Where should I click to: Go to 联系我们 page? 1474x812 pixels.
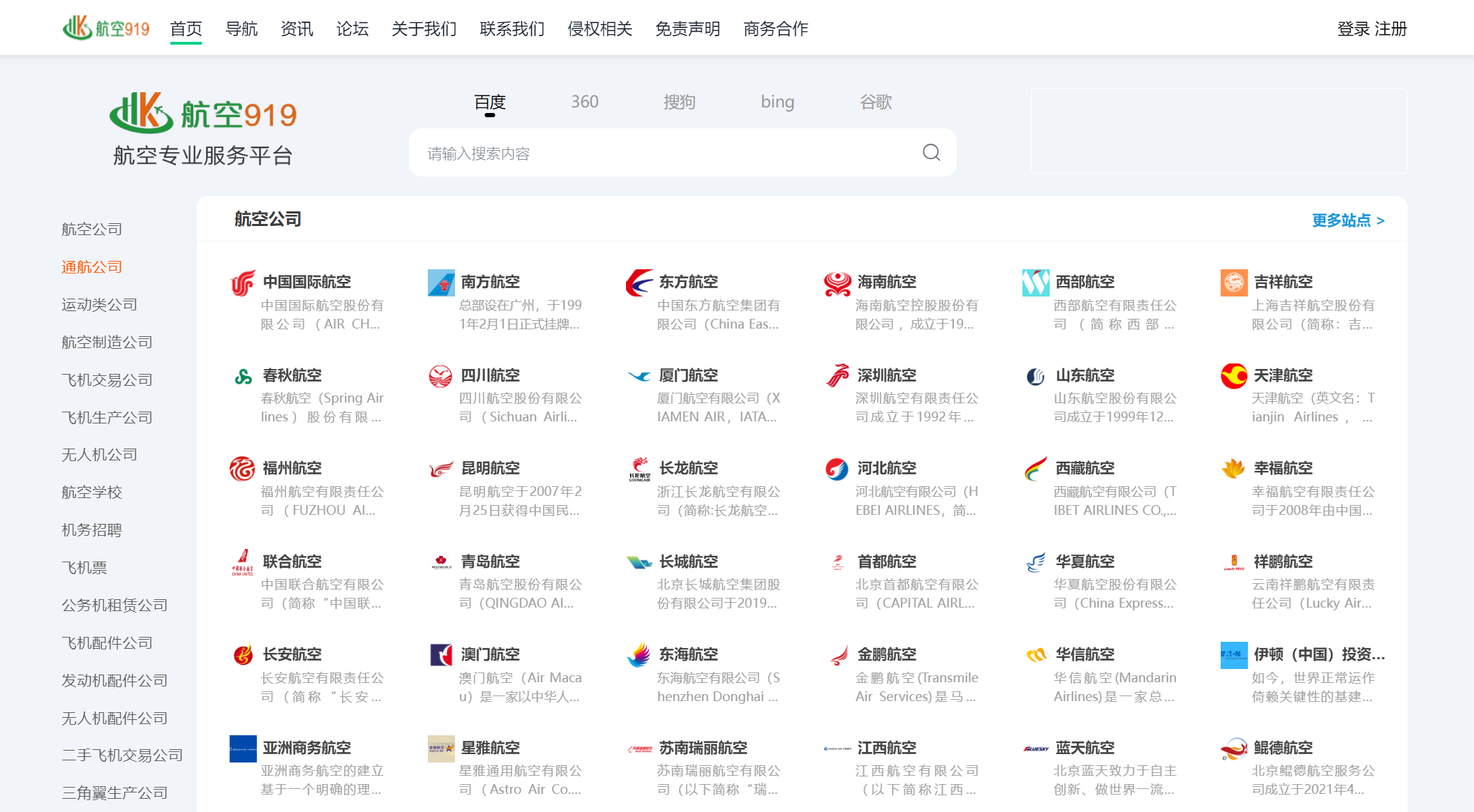pyautogui.click(x=512, y=29)
